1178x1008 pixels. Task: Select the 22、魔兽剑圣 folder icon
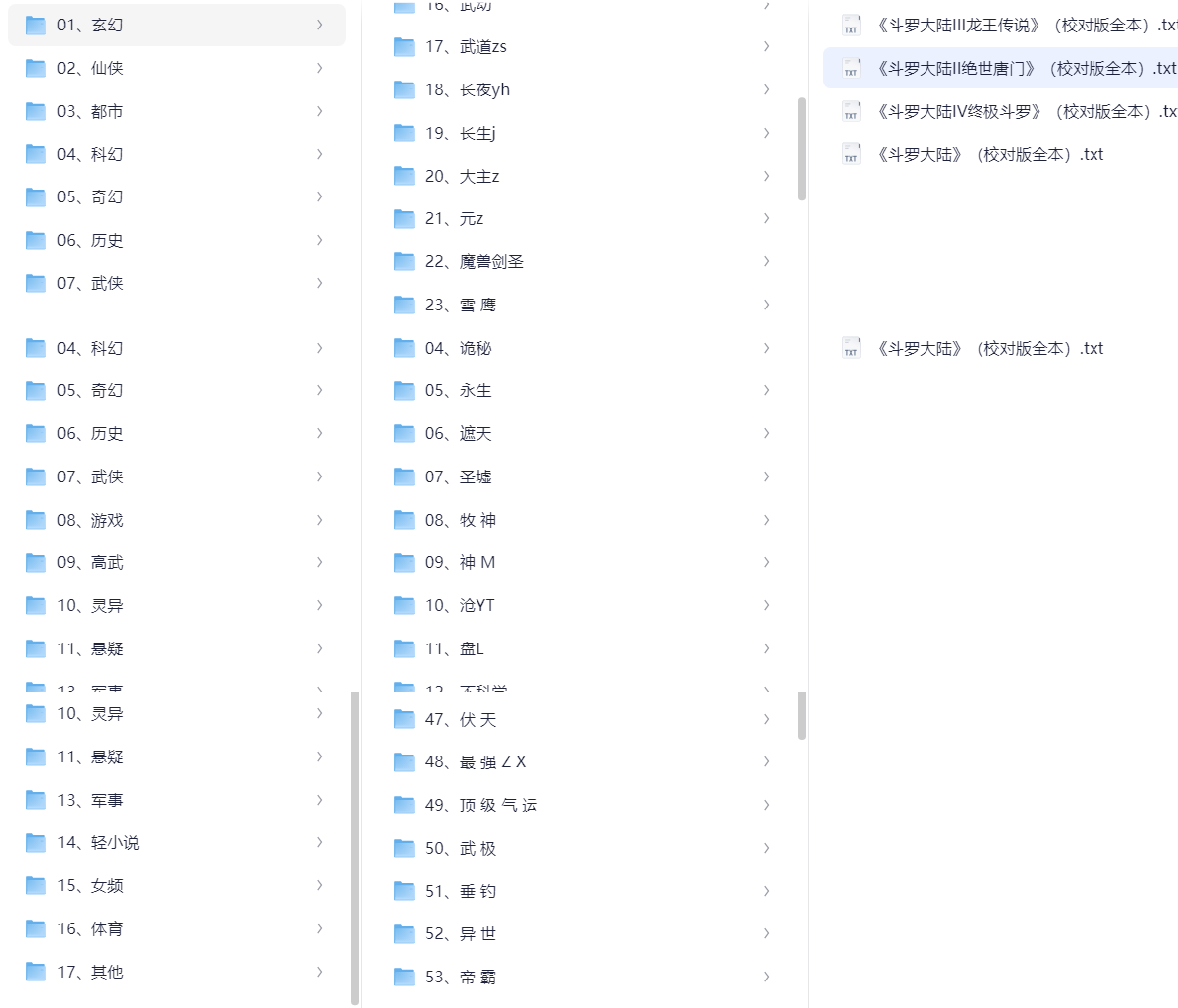[x=404, y=262]
